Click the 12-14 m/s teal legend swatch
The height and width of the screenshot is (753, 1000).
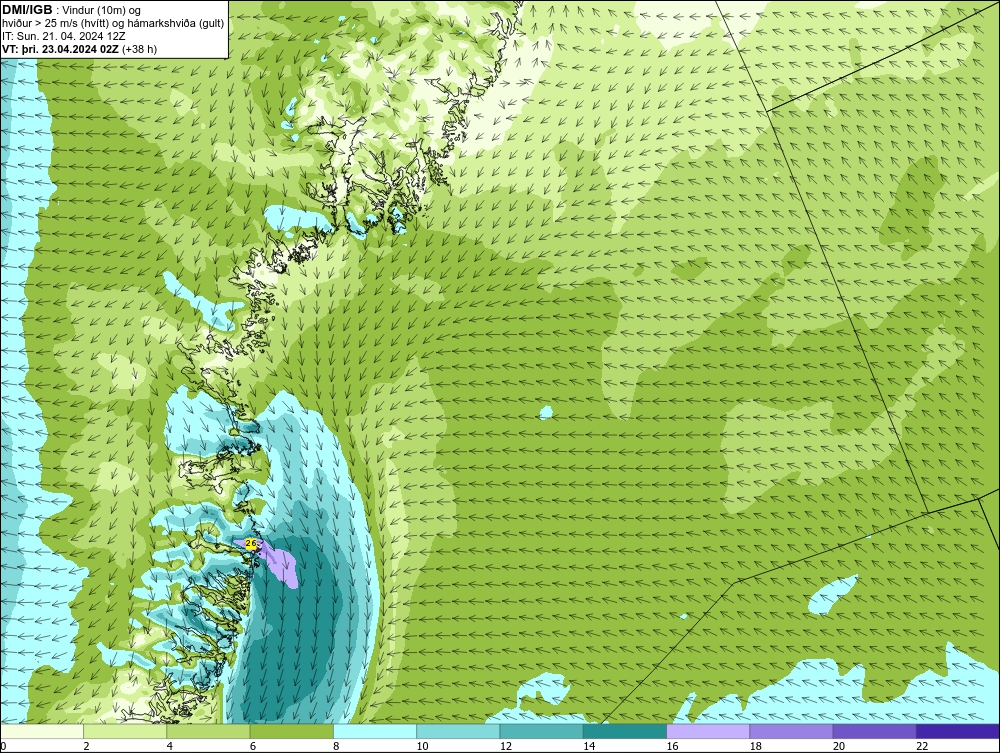tap(541, 731)
